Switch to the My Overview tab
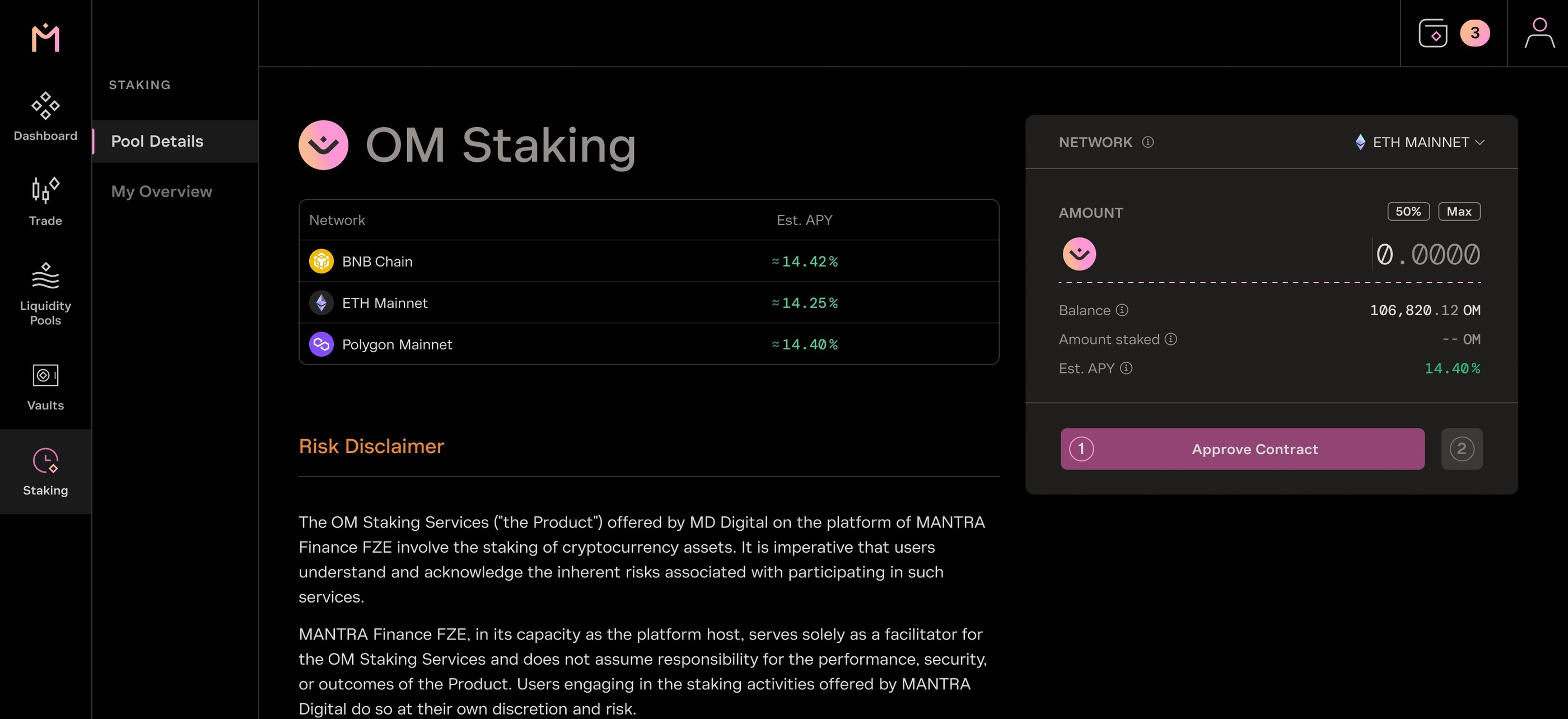 pos(161,191)
